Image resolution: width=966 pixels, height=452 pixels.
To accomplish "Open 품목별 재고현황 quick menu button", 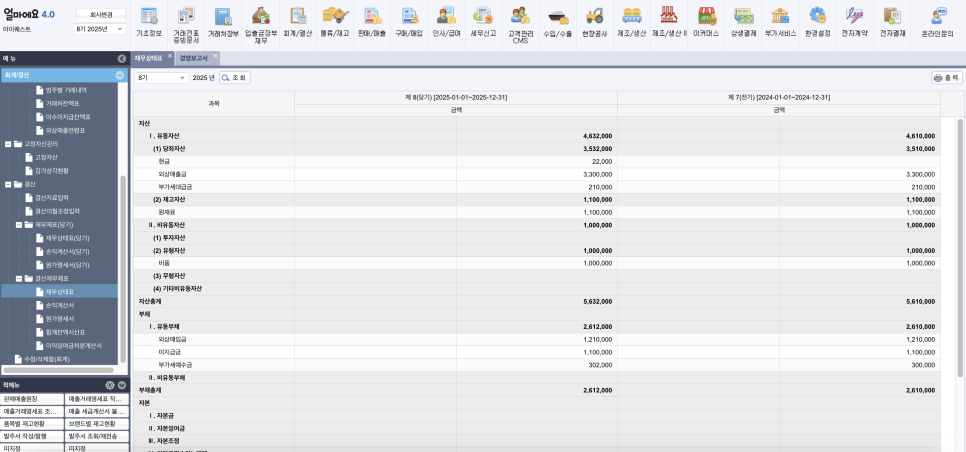I will click(x=32, y=424).
